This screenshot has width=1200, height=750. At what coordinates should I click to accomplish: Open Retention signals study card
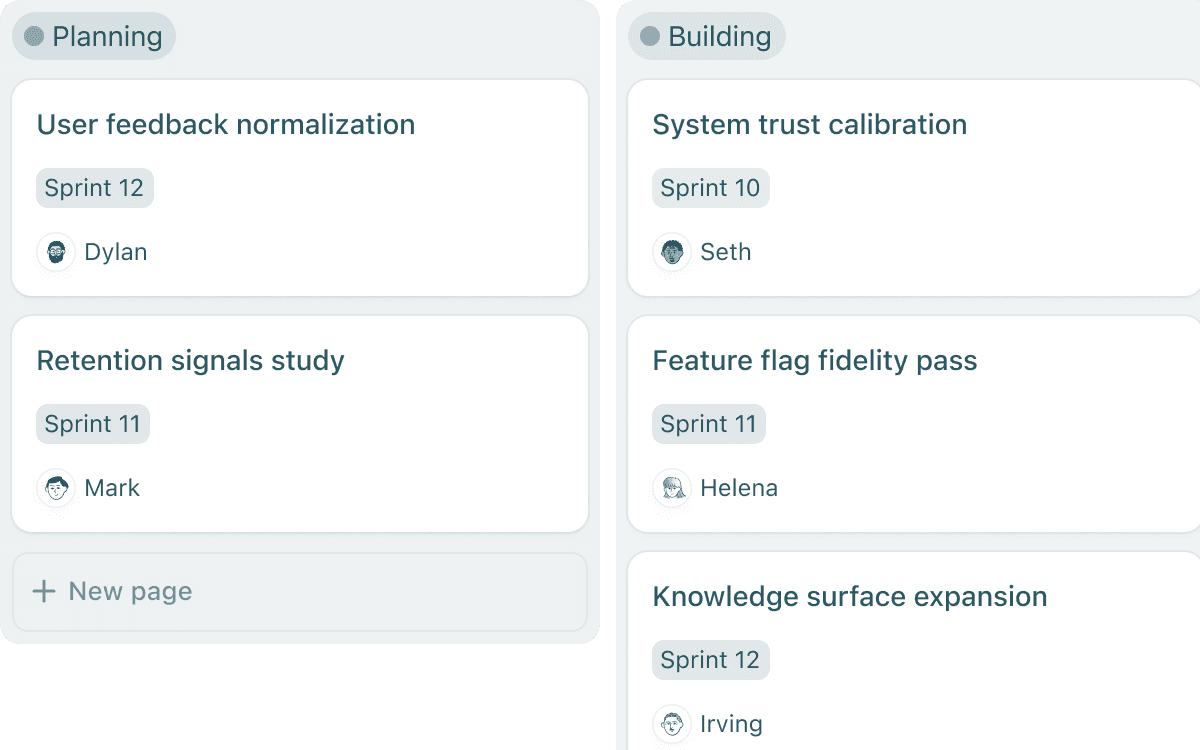pos(190,361)
